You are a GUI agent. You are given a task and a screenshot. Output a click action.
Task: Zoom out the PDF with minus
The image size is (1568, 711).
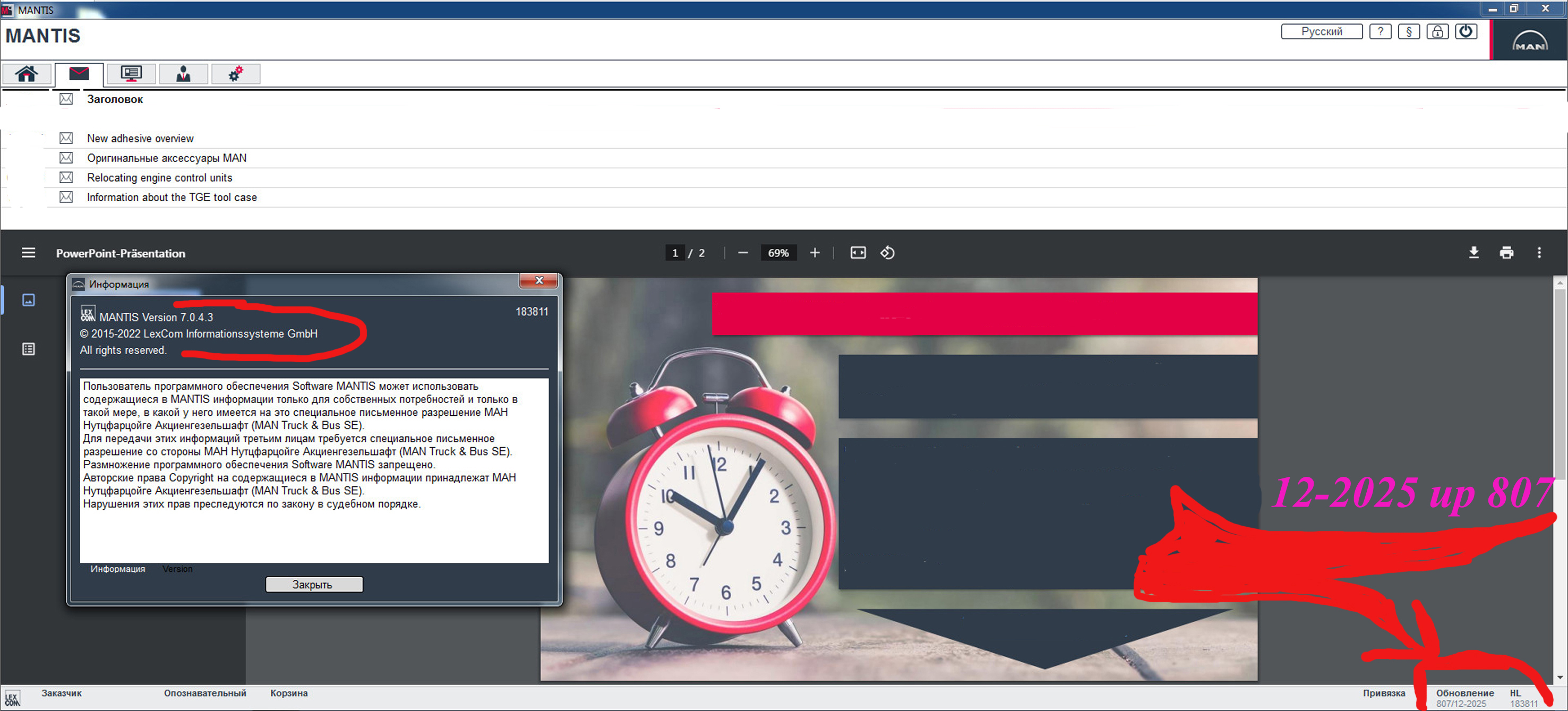(x=743, y=253)
